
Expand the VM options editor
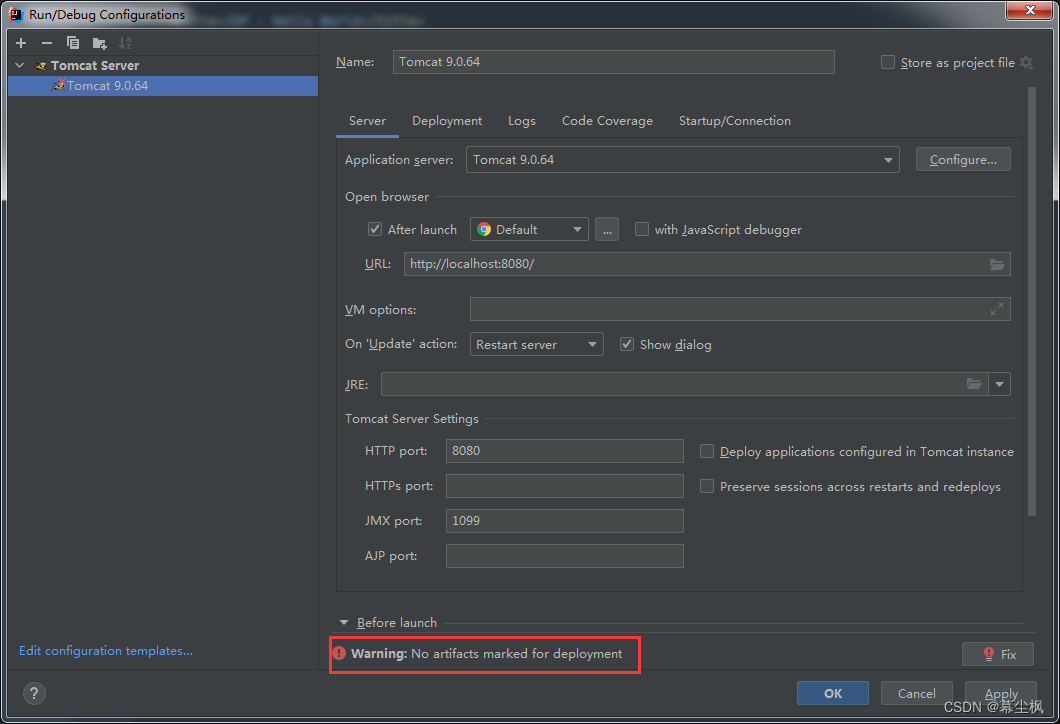pyautogui.click(x=996, y=309)
